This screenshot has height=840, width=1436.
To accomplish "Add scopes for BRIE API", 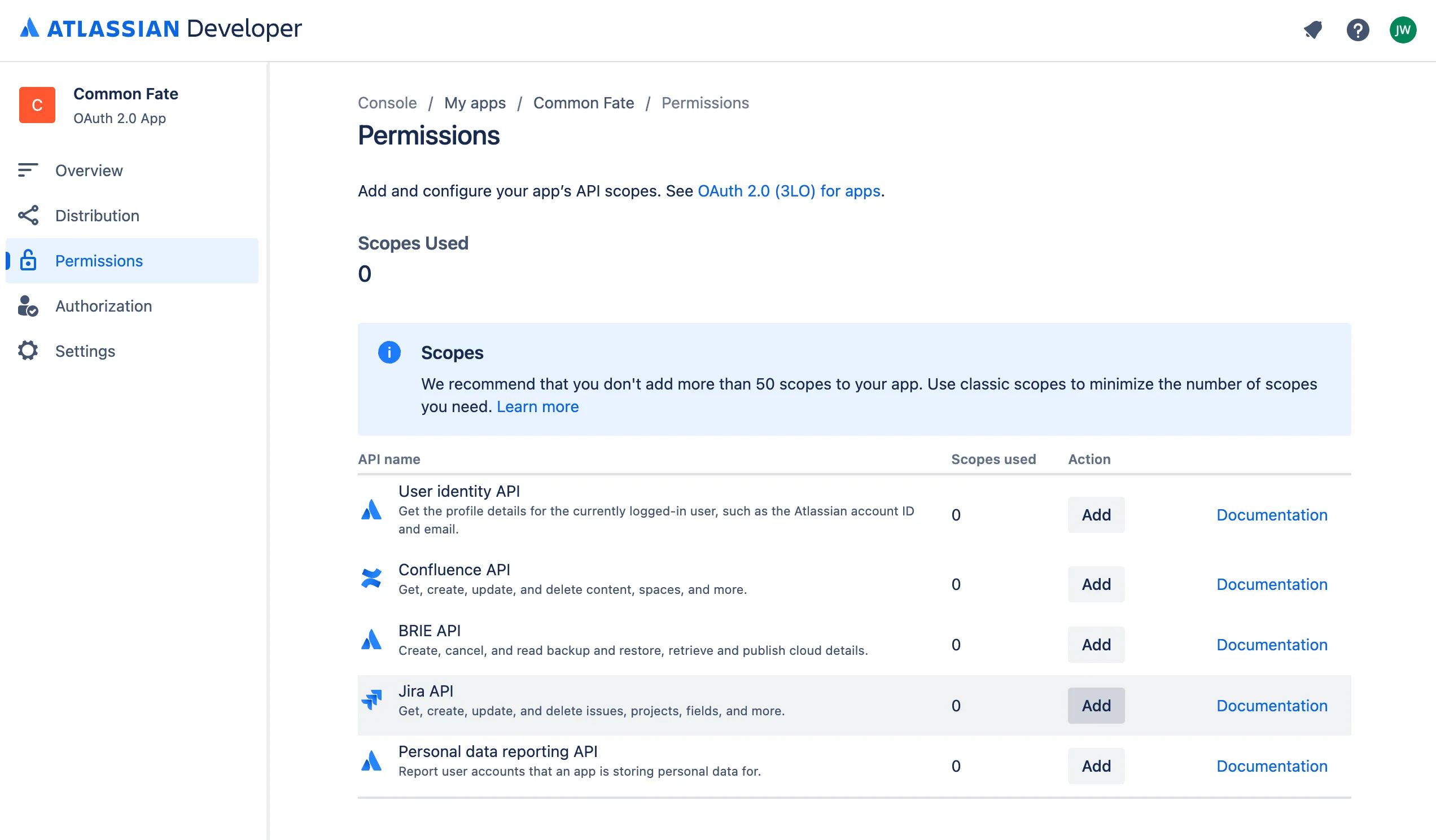I will click(x=1096, y=645).
